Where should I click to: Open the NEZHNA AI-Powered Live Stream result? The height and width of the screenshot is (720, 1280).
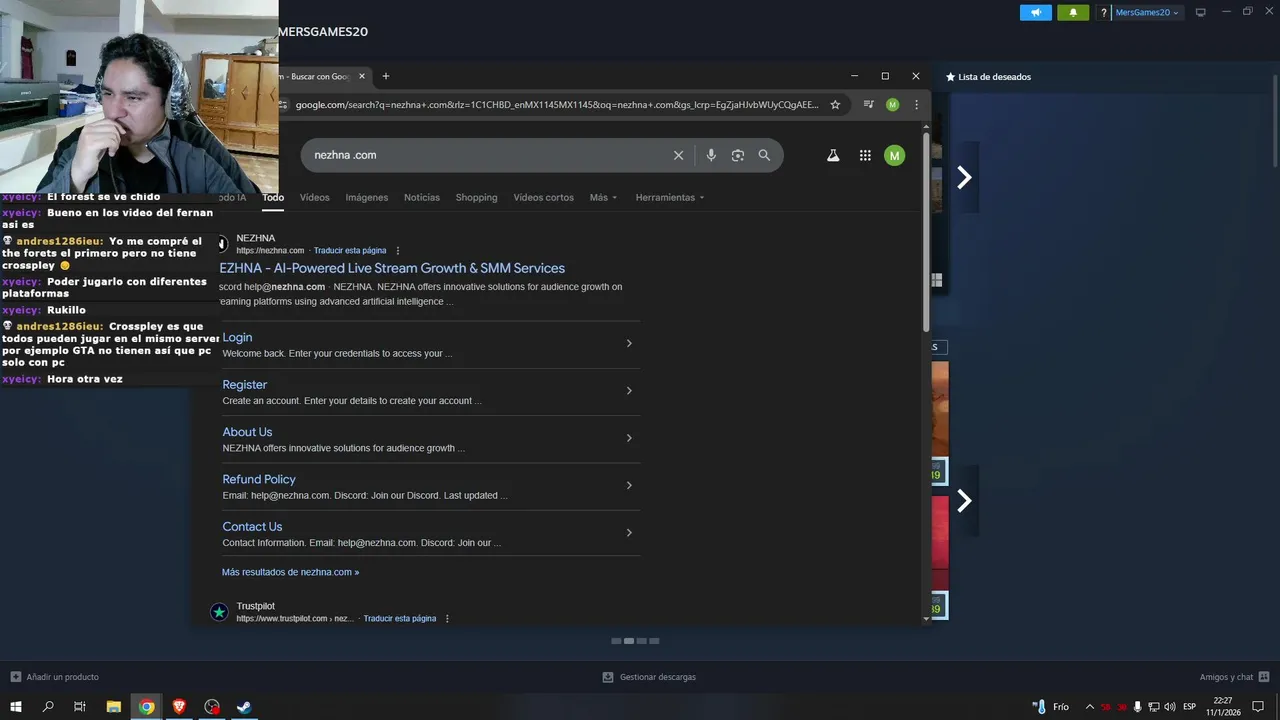392,268
